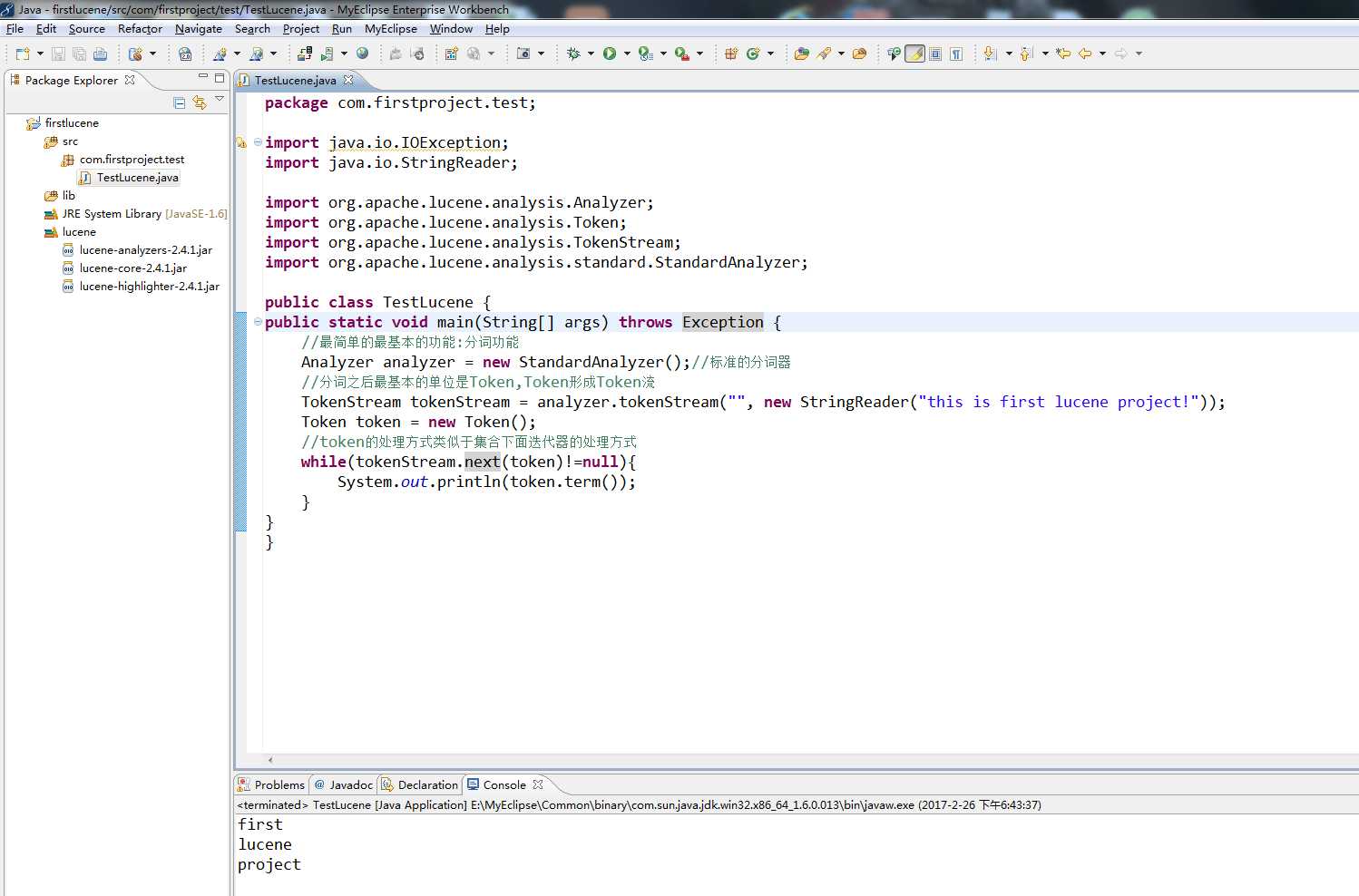Open the Debug dropdown arrow
Image resolution: width=1359 pixels, height=896 pixels.
pyautogui.click(x=591, y=54)
